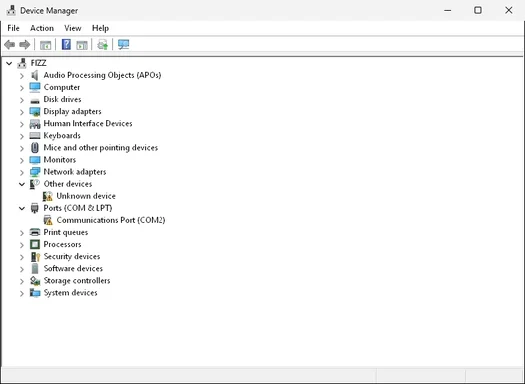Screen dimensions: 525x384
Task: Click the Device Manager title bar icon
Action: (x=11, y=10)
